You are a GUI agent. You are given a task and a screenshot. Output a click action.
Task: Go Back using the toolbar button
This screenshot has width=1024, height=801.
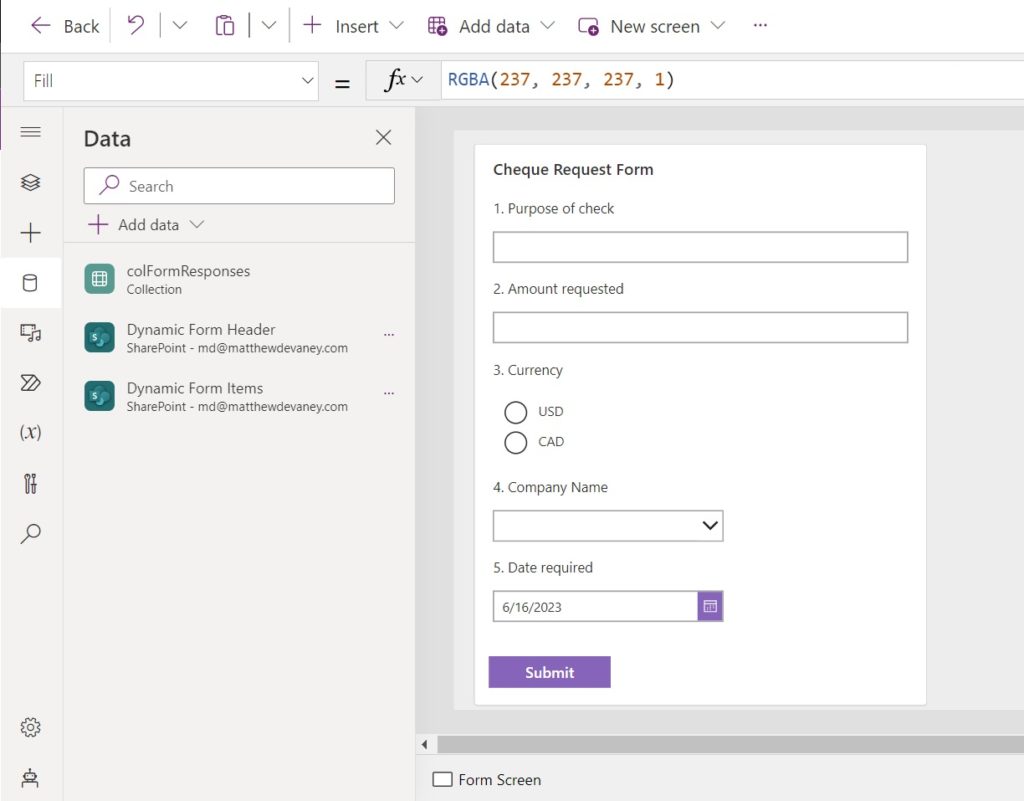click(x=65, y=26)
